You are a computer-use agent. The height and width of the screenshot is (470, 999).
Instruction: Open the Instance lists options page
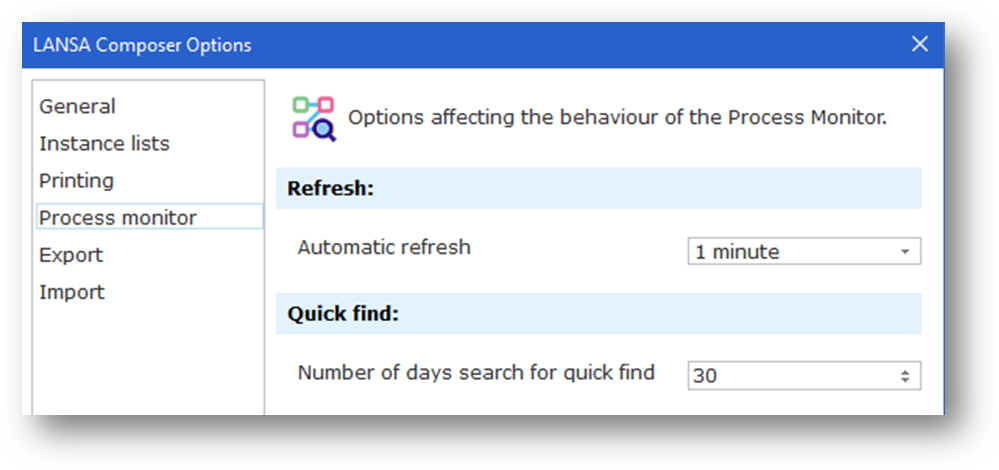tap(104, 143)
